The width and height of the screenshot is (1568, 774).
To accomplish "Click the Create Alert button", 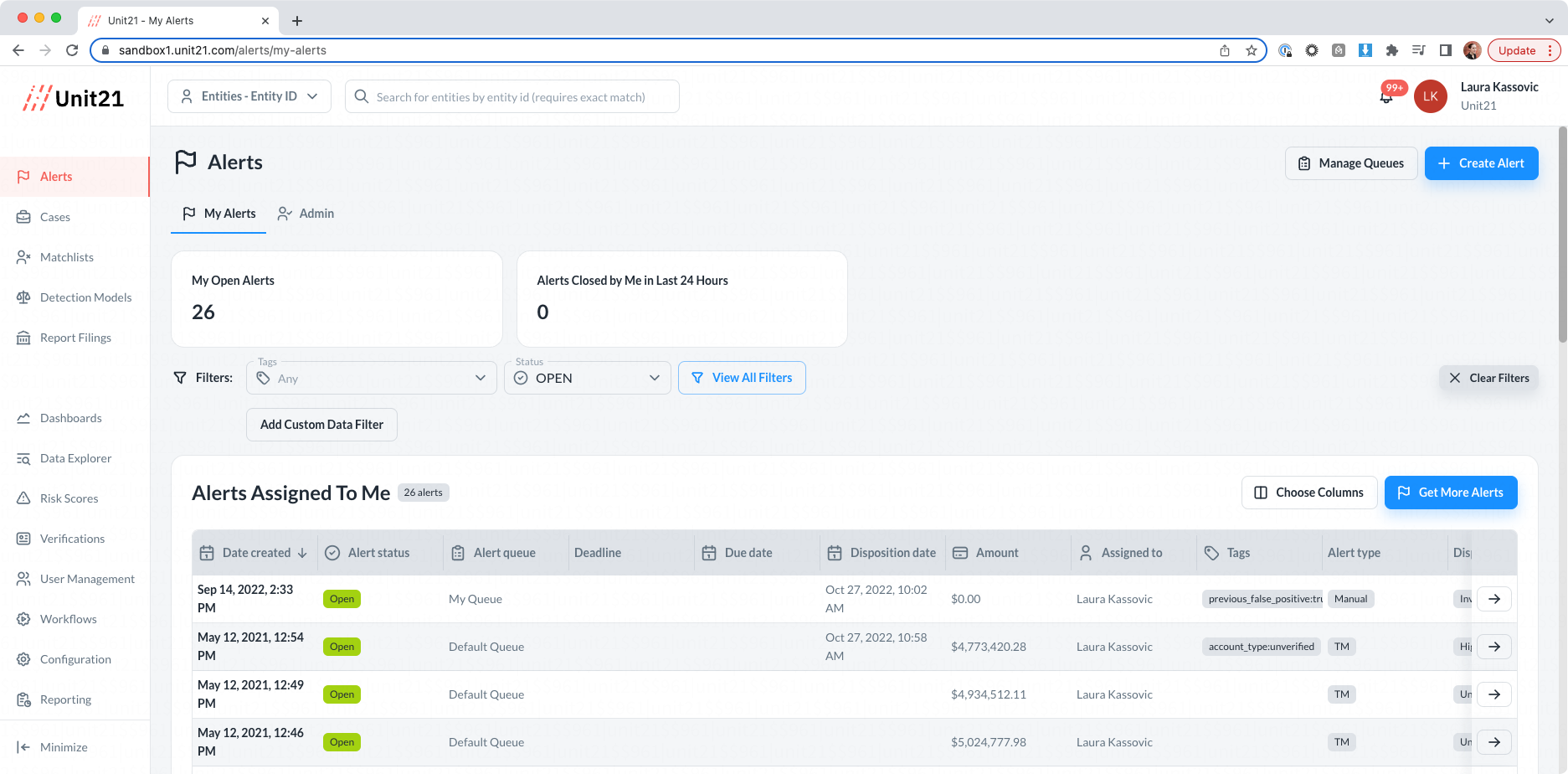I will 1482,163.
